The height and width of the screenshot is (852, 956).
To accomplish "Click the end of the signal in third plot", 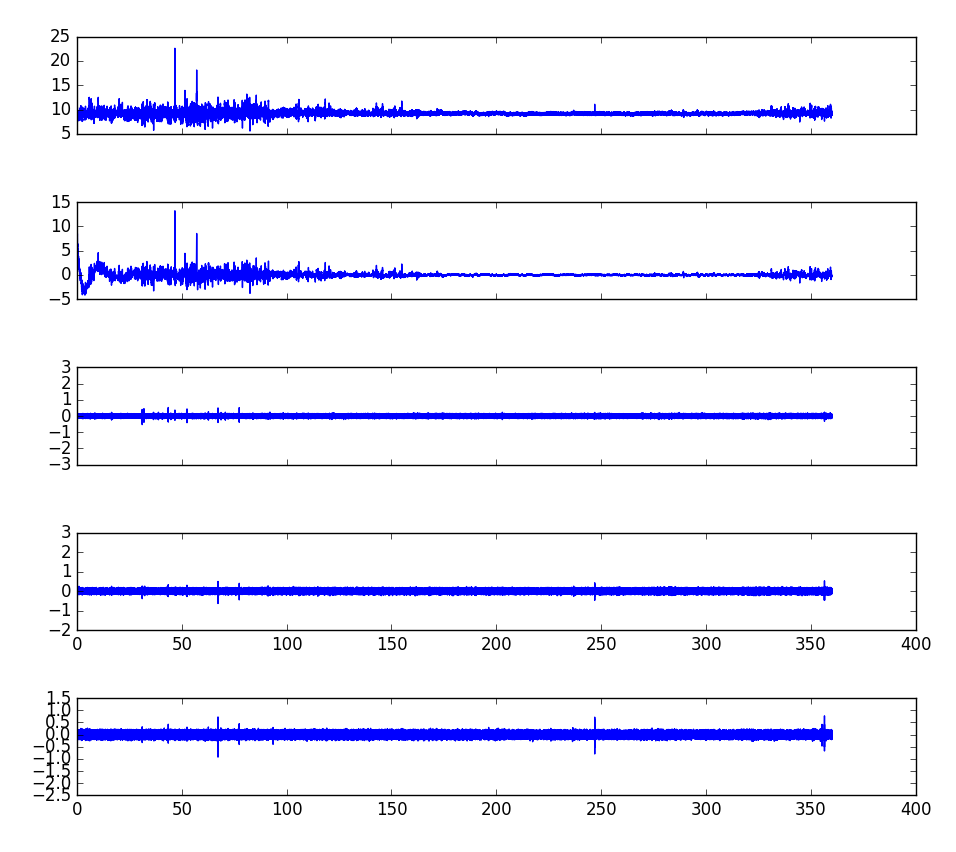I will point(831,416).
